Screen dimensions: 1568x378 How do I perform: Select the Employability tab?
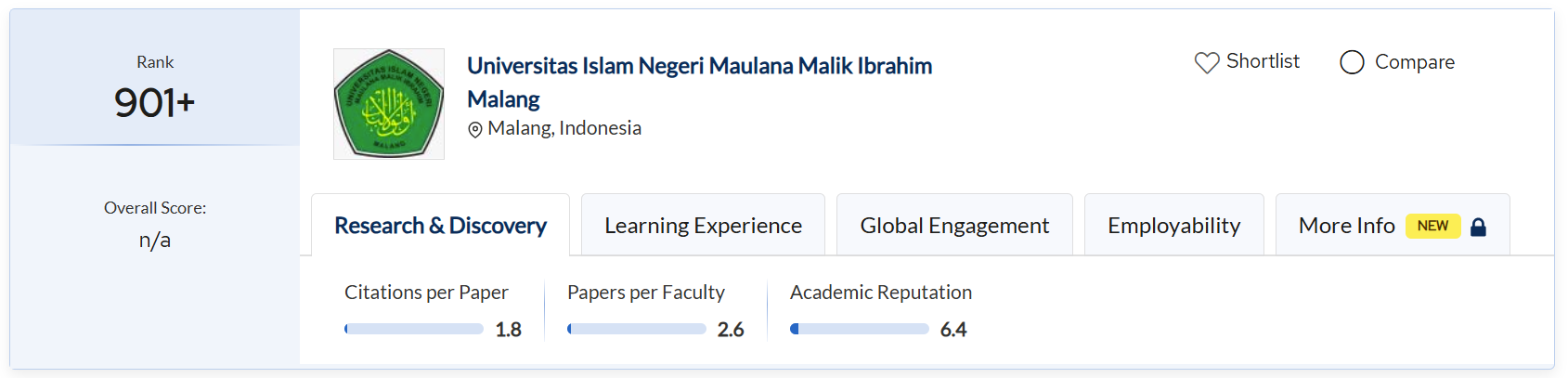click(1174, 225)
